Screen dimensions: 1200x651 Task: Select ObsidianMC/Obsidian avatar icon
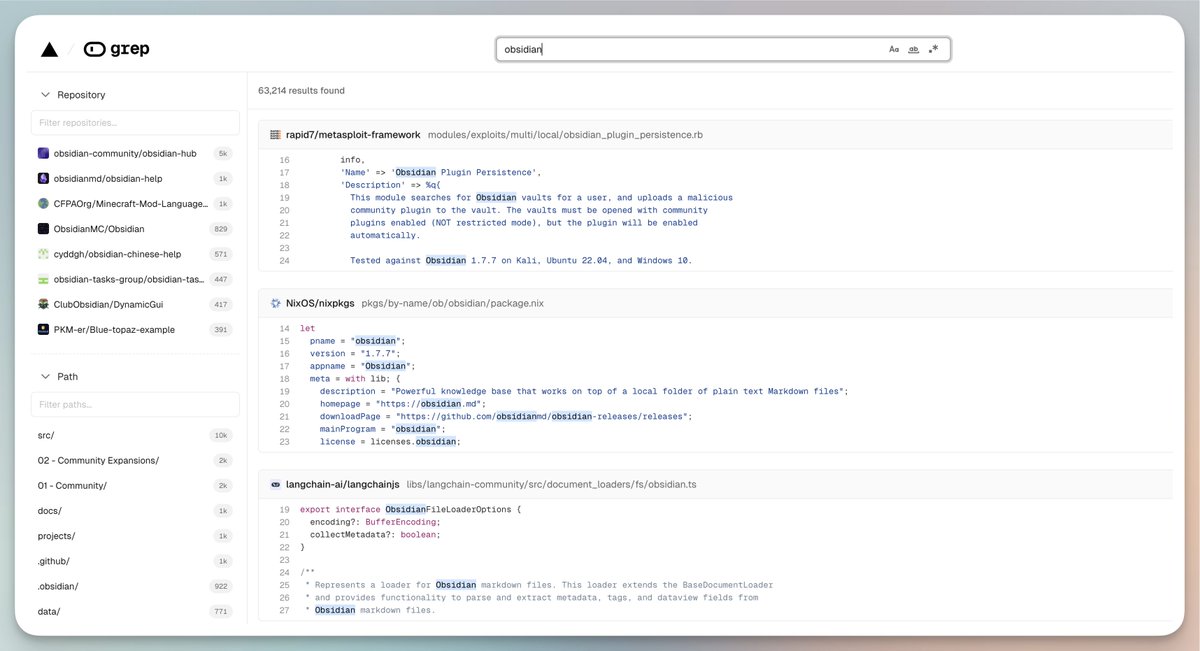click(44, 229)
